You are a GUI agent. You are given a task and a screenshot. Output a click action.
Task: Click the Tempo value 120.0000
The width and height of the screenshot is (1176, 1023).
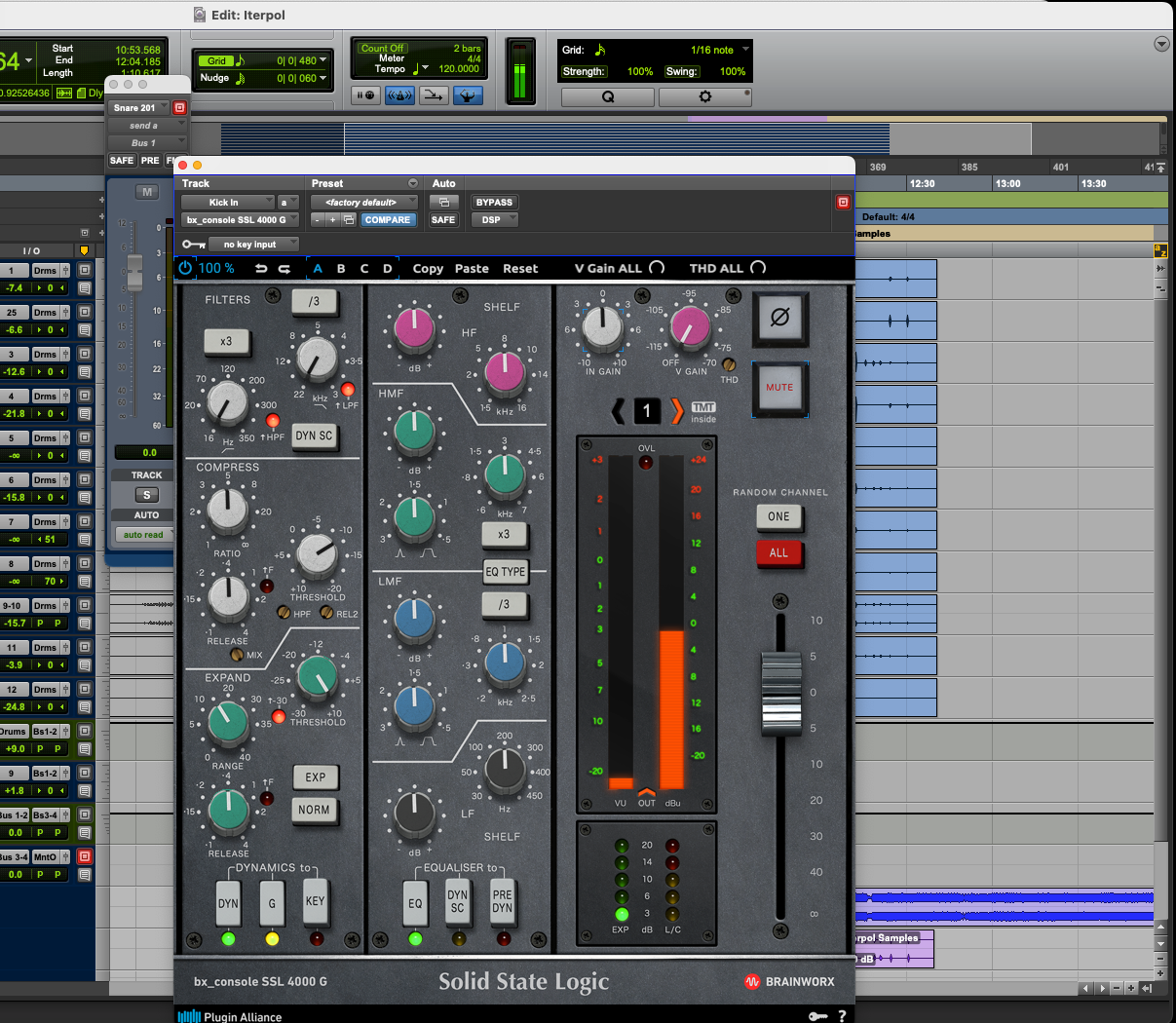(458, 69)
